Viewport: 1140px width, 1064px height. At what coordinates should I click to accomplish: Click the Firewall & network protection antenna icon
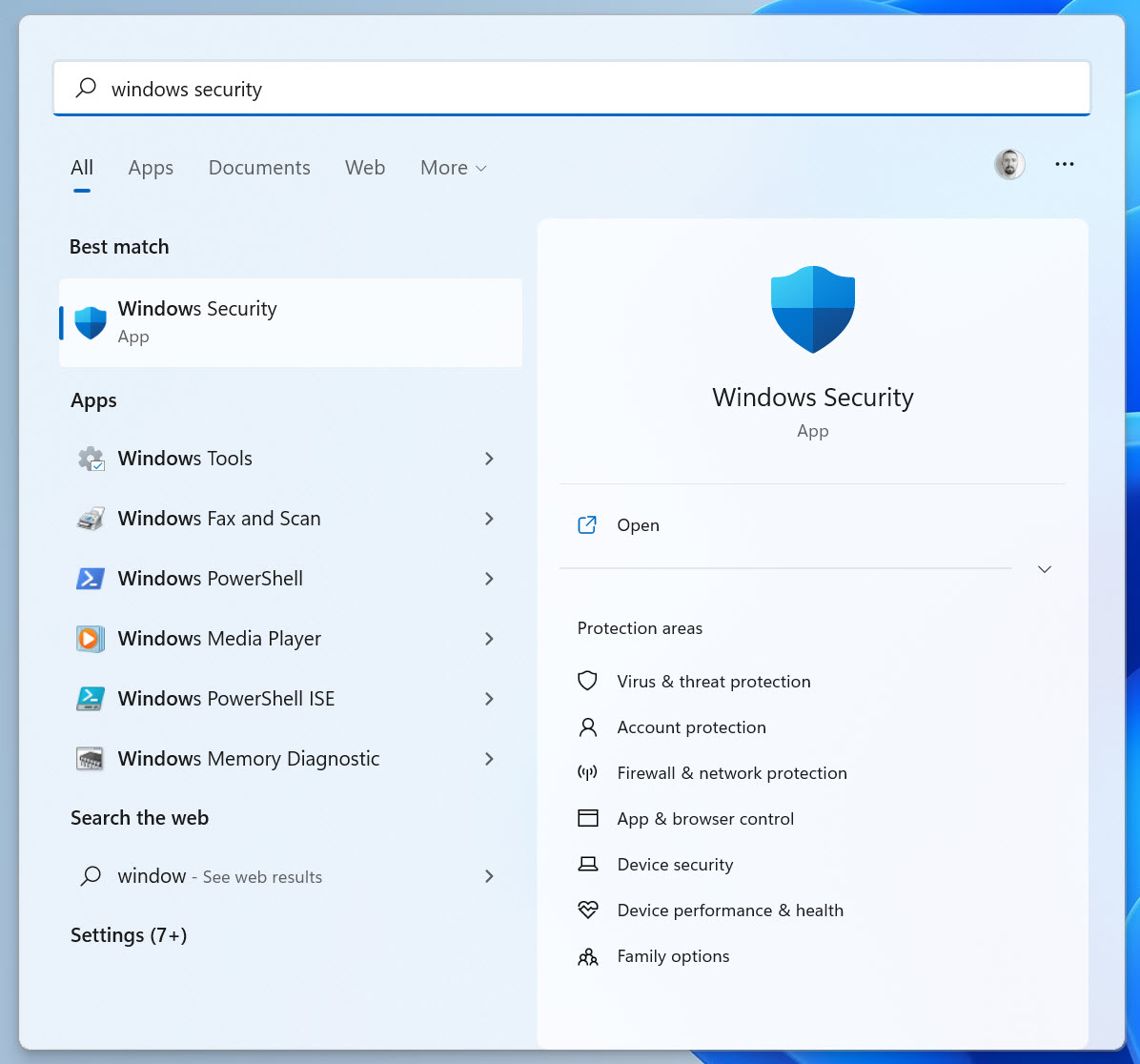tap(587, 772)
